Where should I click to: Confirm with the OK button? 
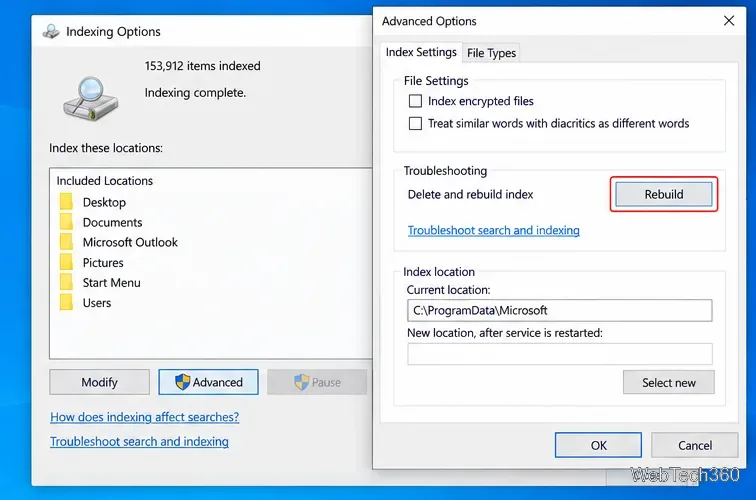coord(598,445)
